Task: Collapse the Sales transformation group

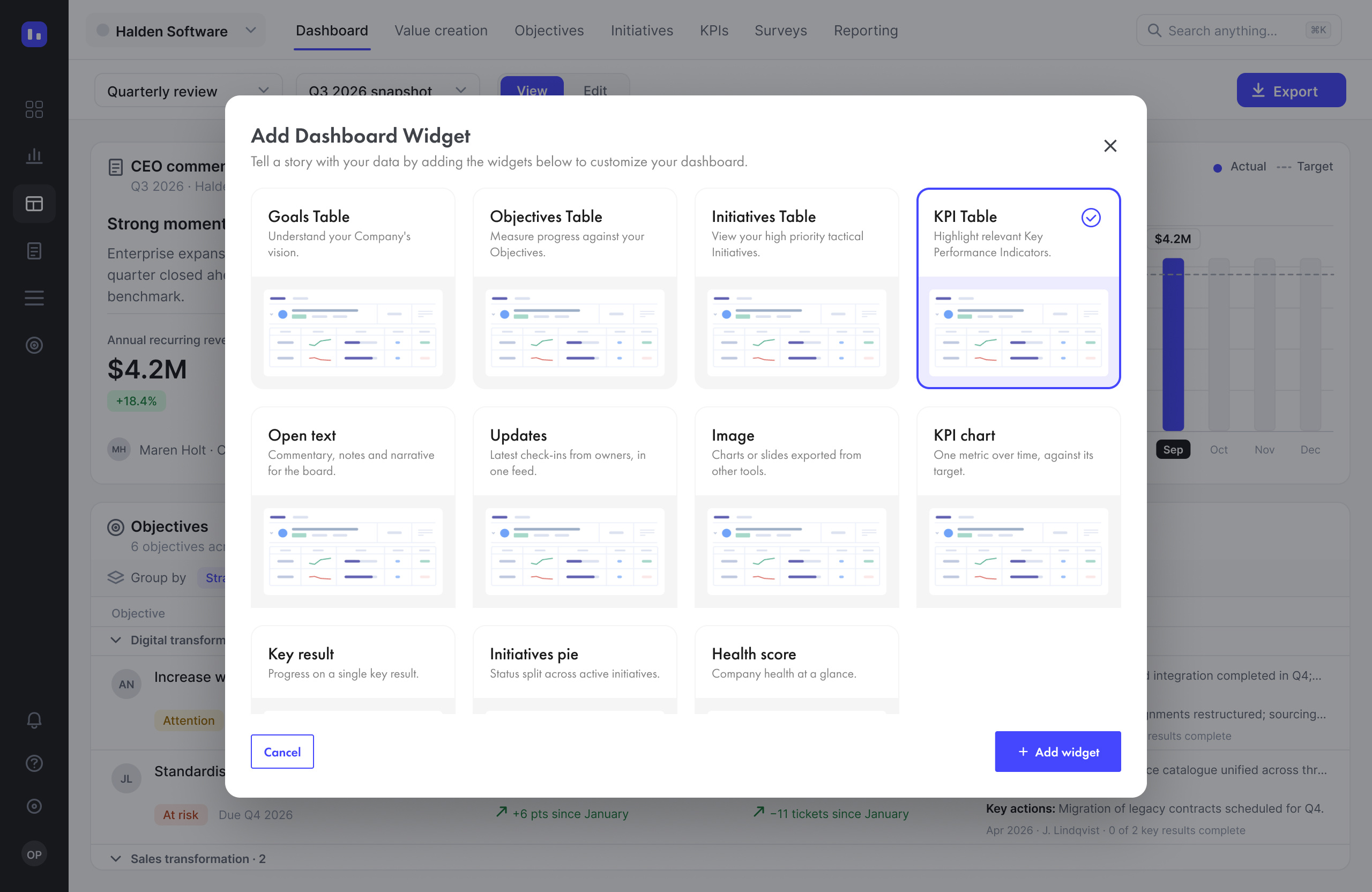Action: (x=115, y=859)
